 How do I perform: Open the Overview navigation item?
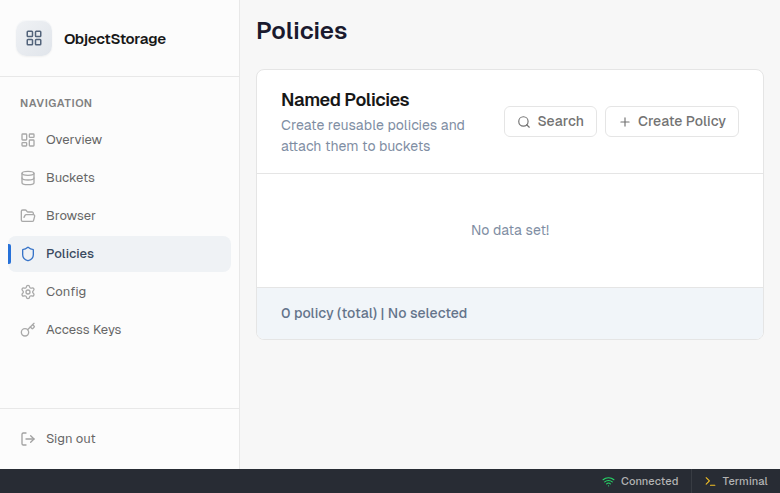click(74, 140)
